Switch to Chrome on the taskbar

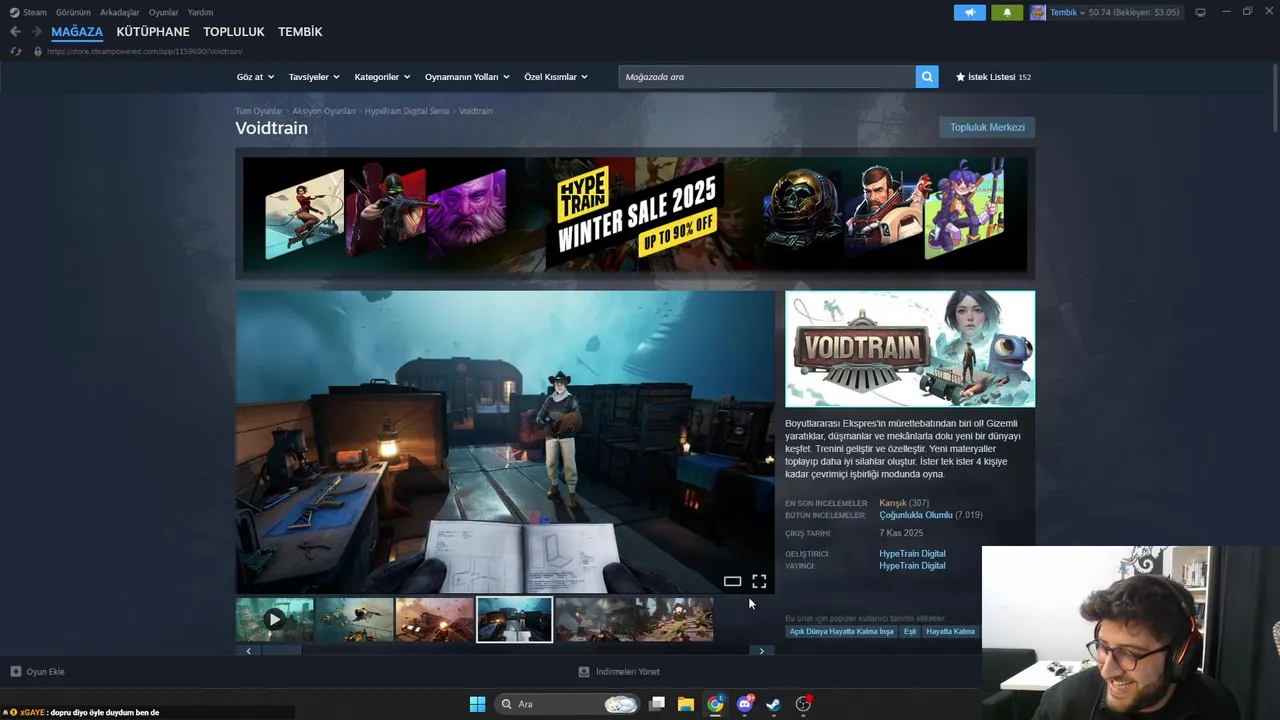(x=715, y=704)
